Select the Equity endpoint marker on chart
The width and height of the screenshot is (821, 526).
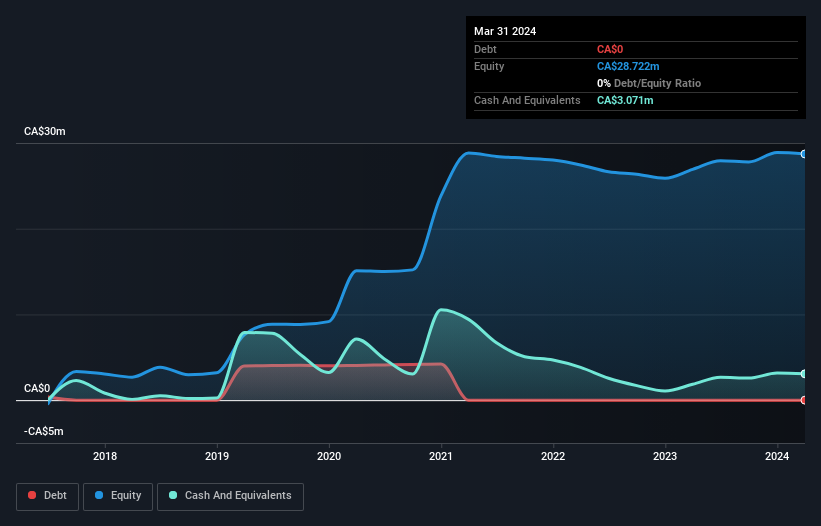pos(804,154)
